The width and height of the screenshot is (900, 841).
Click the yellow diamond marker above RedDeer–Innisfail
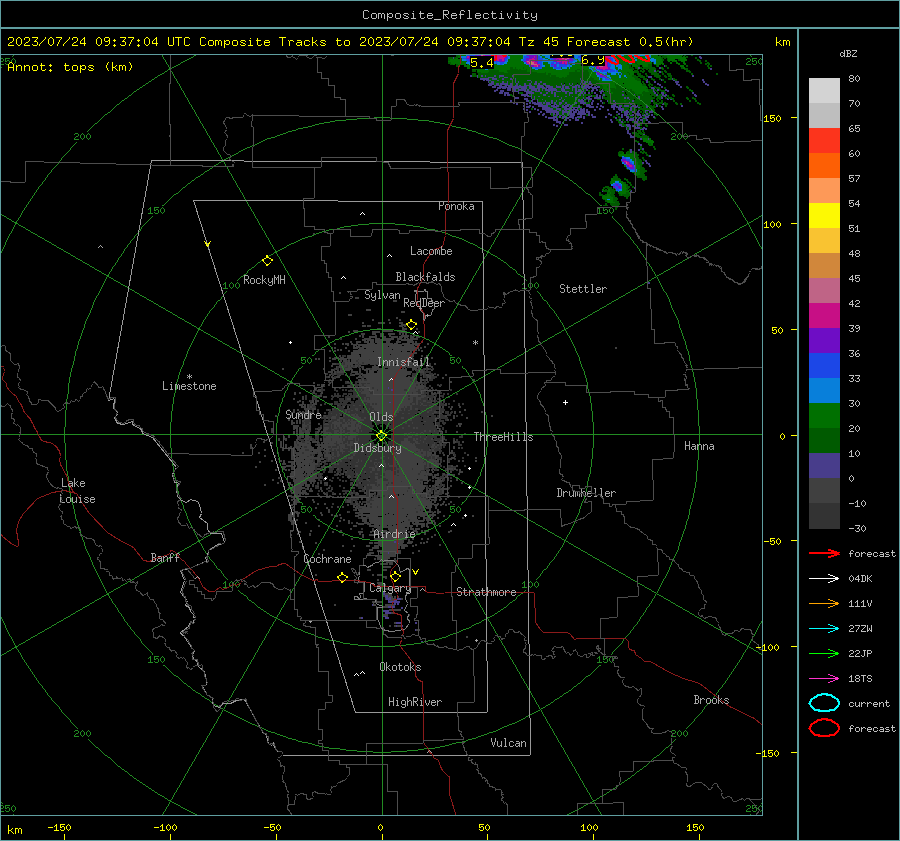coord(412,325)
